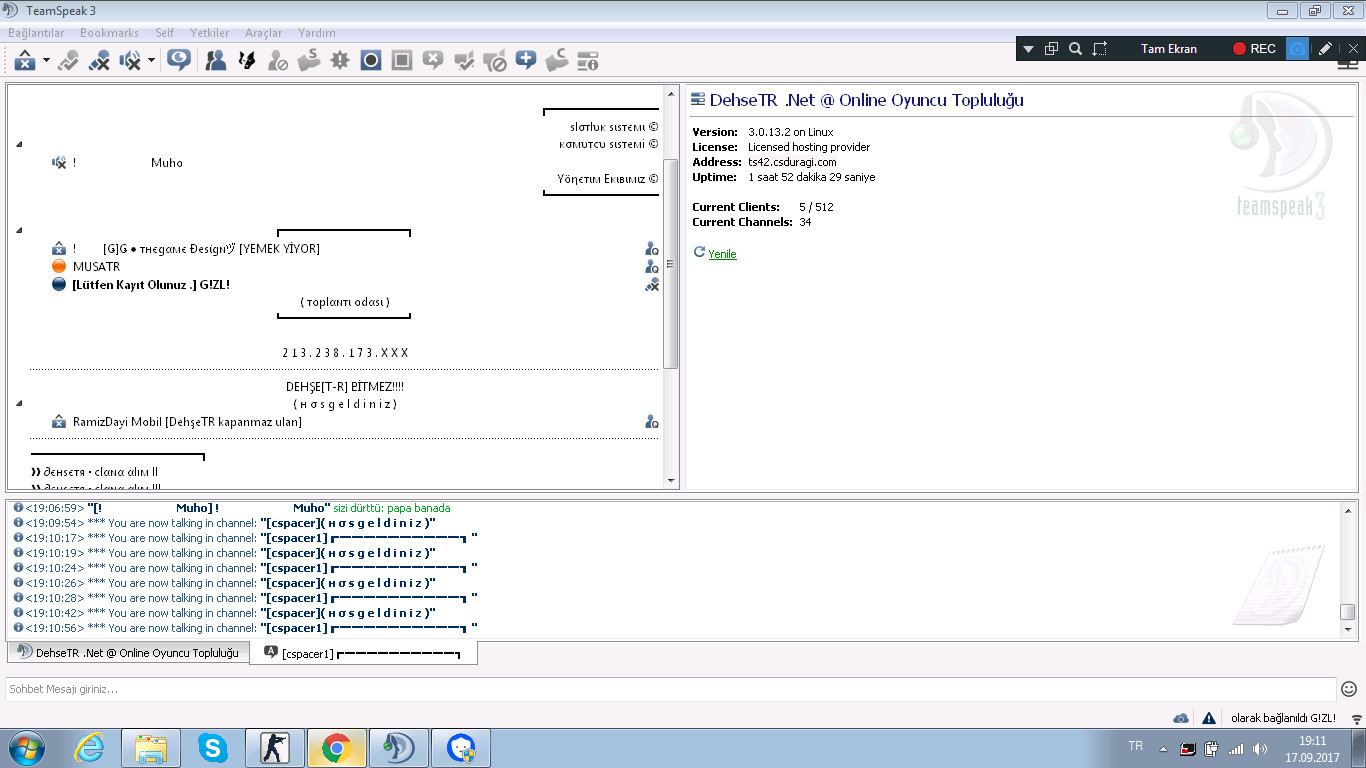The width and height of the screenshot is (1366, 768).
Task: Click the channel tree scroll down arrow
Action: coord(672,481)
